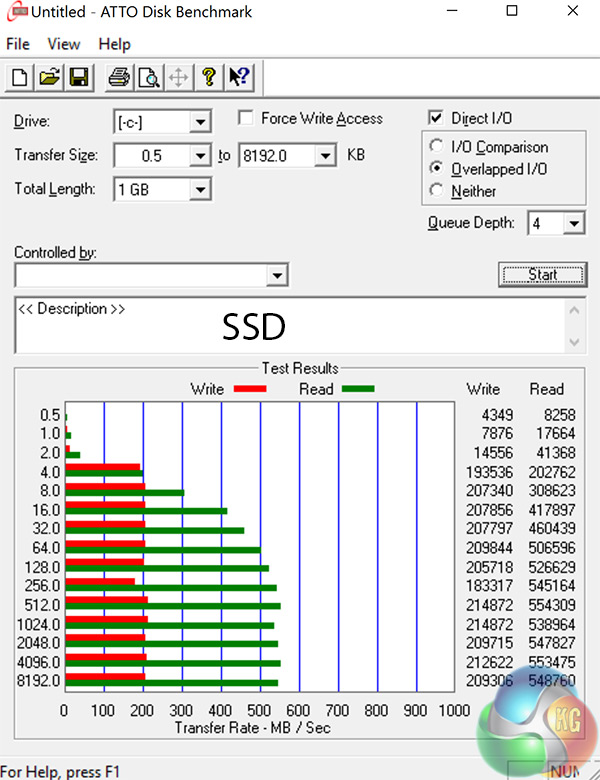Maximize the ATTO Disk Benchmark window
Screen dimensions: 600x780
pyautogui.click(x=512, y=10)
